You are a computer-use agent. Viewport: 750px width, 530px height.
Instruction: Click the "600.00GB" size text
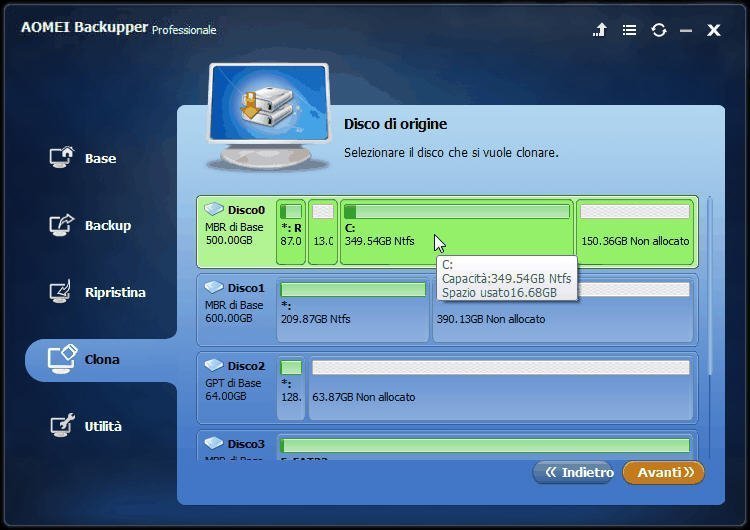click(x=229, y=318)
